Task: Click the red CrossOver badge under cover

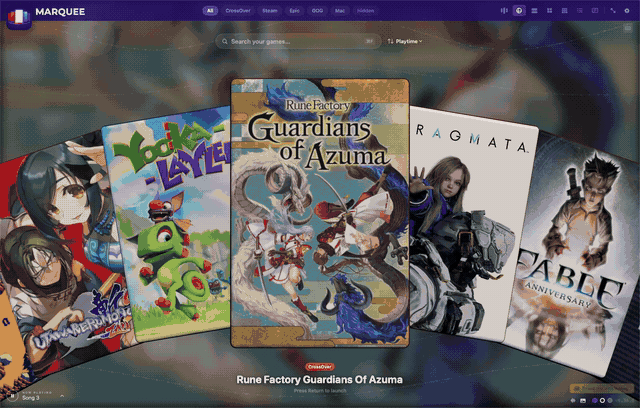Action: click(x=320, y=367)
